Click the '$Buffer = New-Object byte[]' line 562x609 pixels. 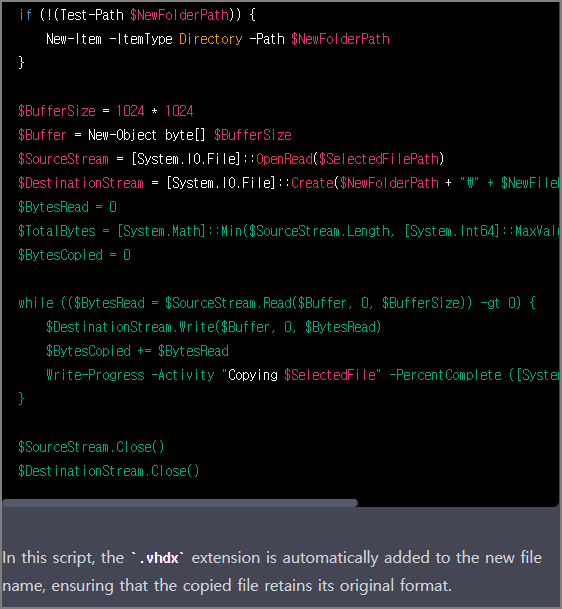coord(155,135)
